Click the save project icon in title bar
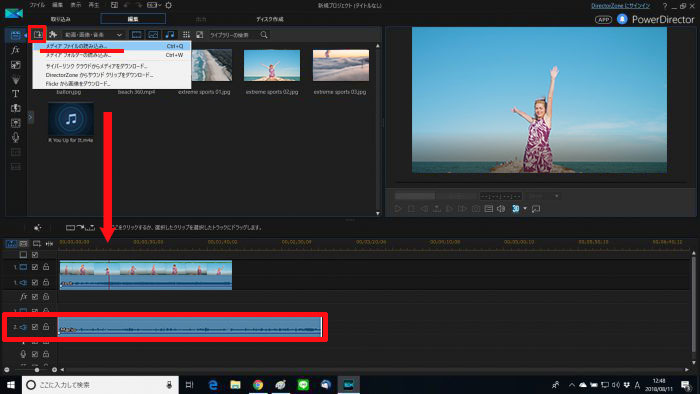This screenshot has height=394, width=700. 114,5
